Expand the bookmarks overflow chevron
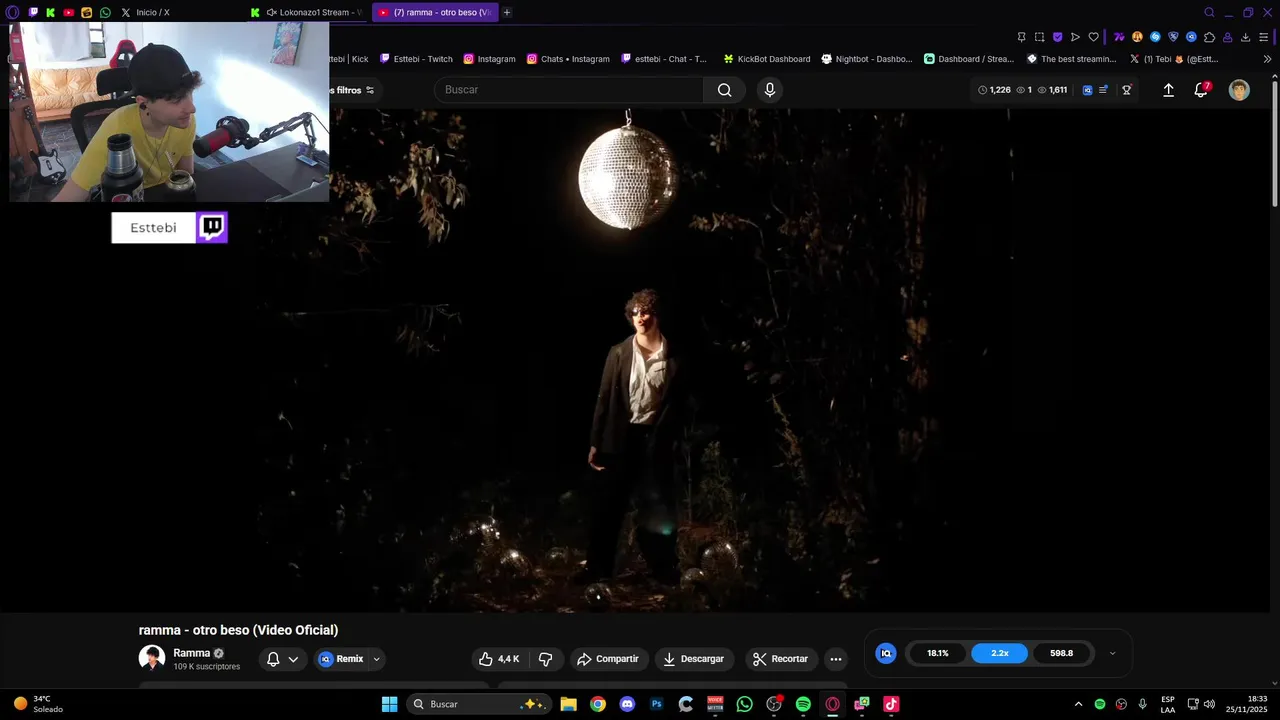This screenshot has width=1280, height=720. 1268,59
